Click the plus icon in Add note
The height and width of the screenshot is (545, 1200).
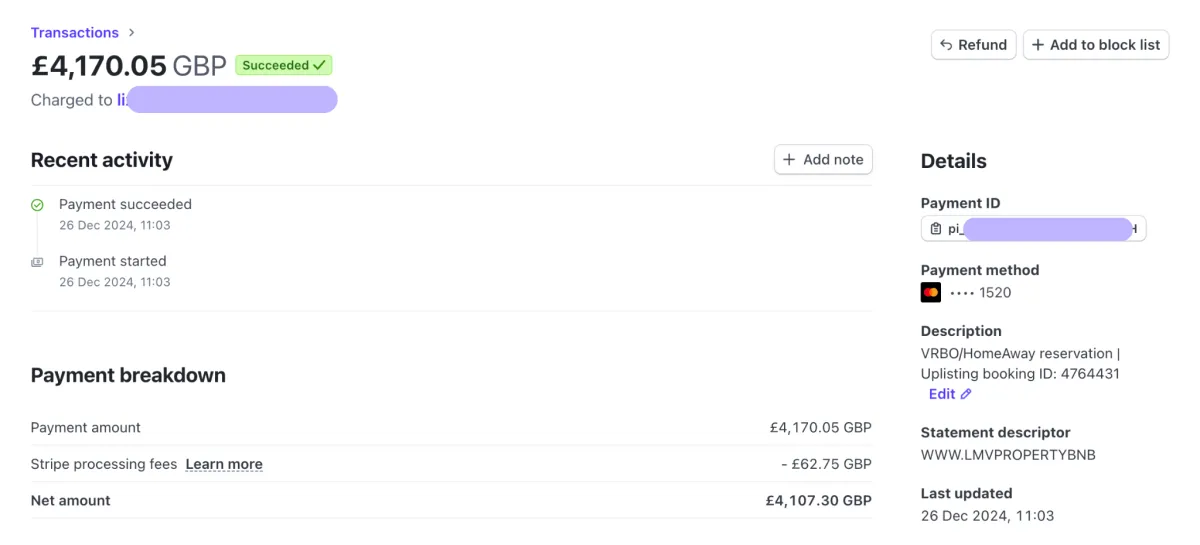click(x=789, y=160)
